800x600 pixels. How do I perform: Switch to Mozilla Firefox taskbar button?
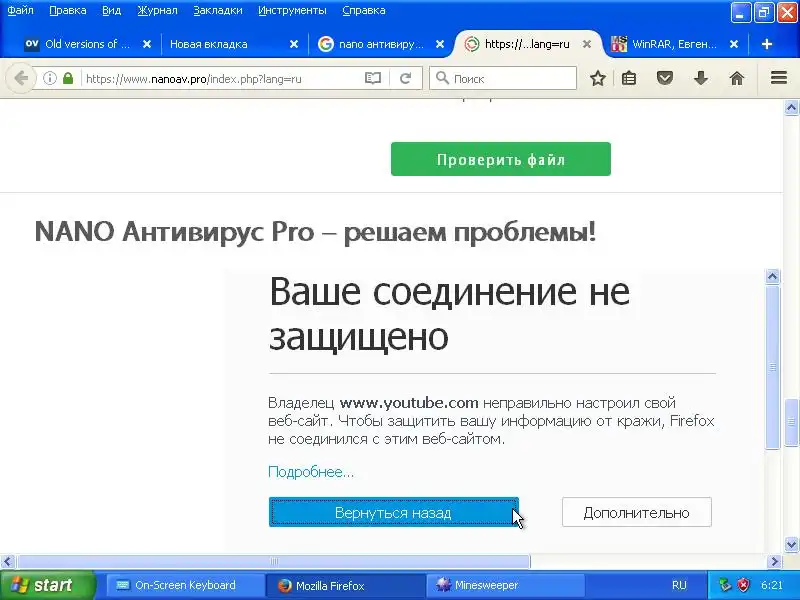pyautogui.click(x=344, y=585)
